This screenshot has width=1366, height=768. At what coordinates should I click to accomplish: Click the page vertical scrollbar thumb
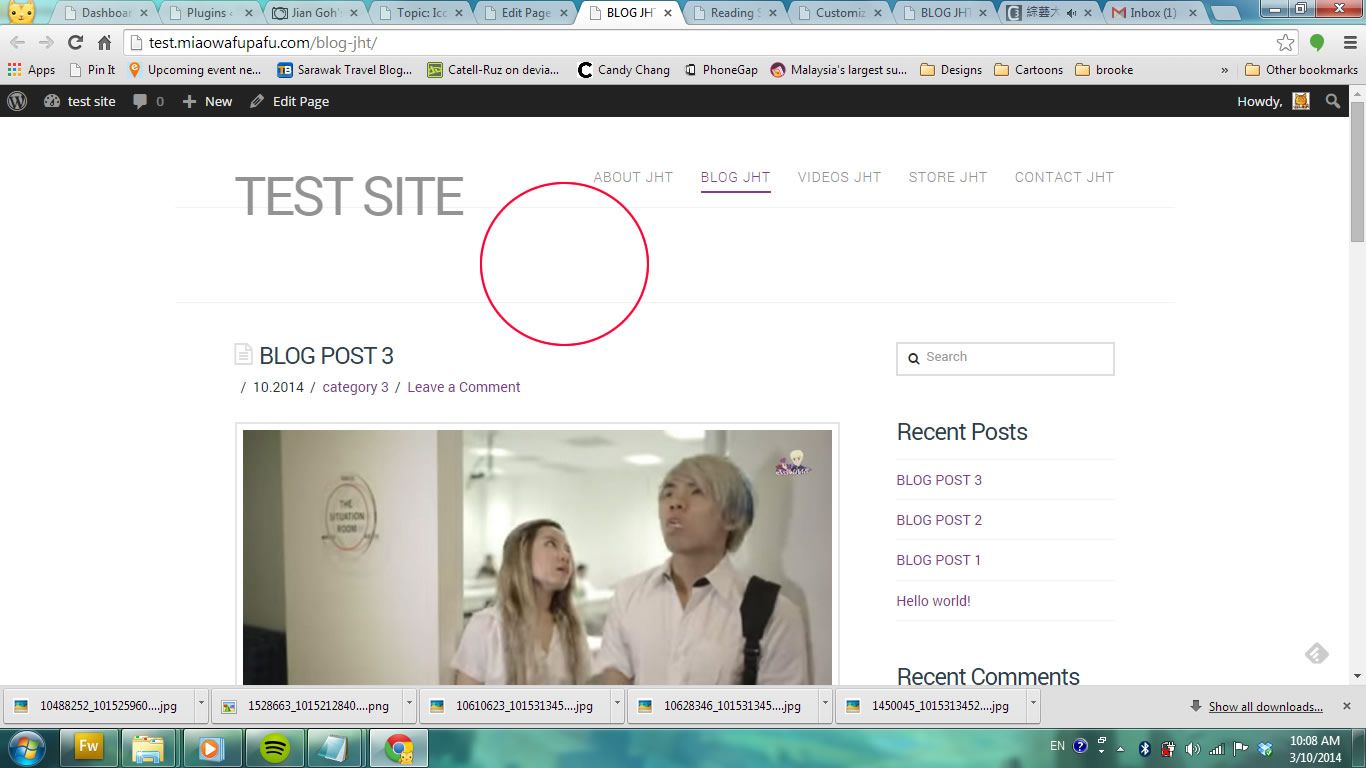(1357, 170)
